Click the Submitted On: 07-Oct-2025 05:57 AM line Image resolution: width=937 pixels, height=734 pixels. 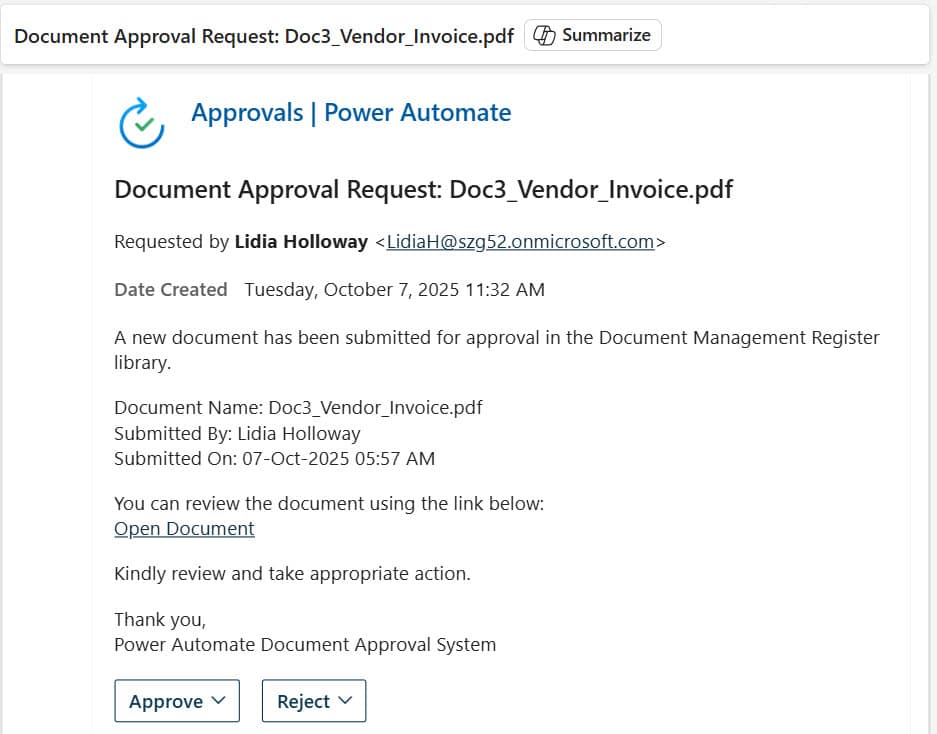click(x=274, y=458)
